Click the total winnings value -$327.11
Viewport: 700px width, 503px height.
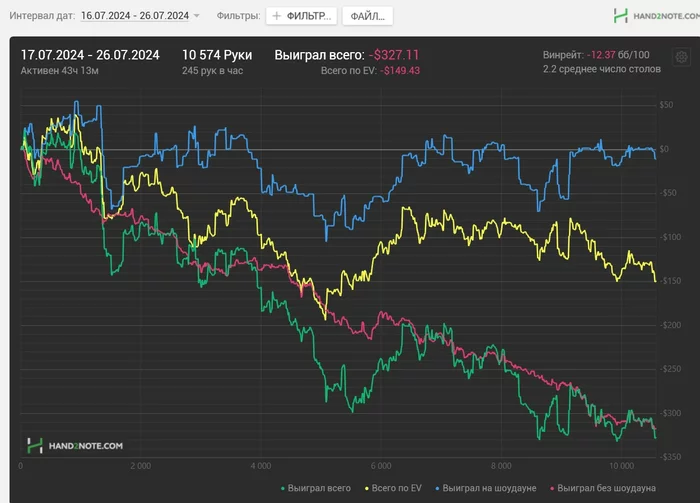click(x=394, y=55)
